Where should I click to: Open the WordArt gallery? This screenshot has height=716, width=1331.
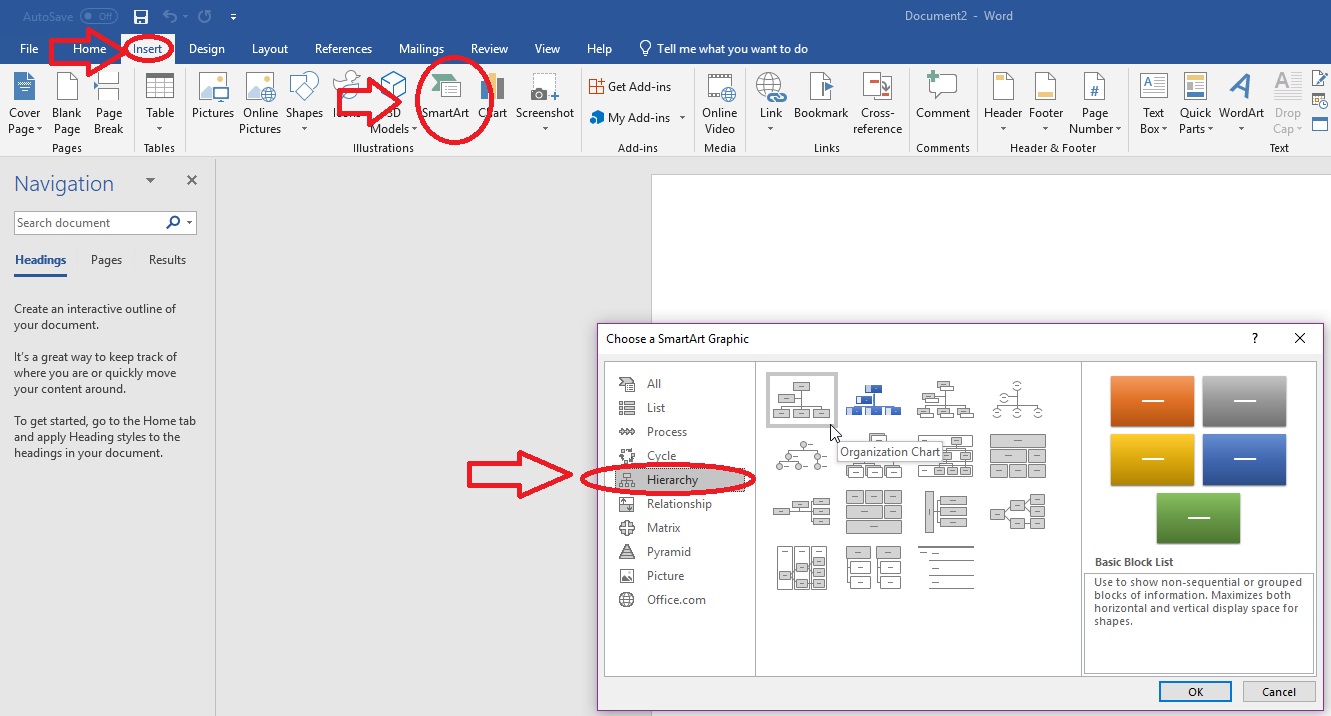1241,101
